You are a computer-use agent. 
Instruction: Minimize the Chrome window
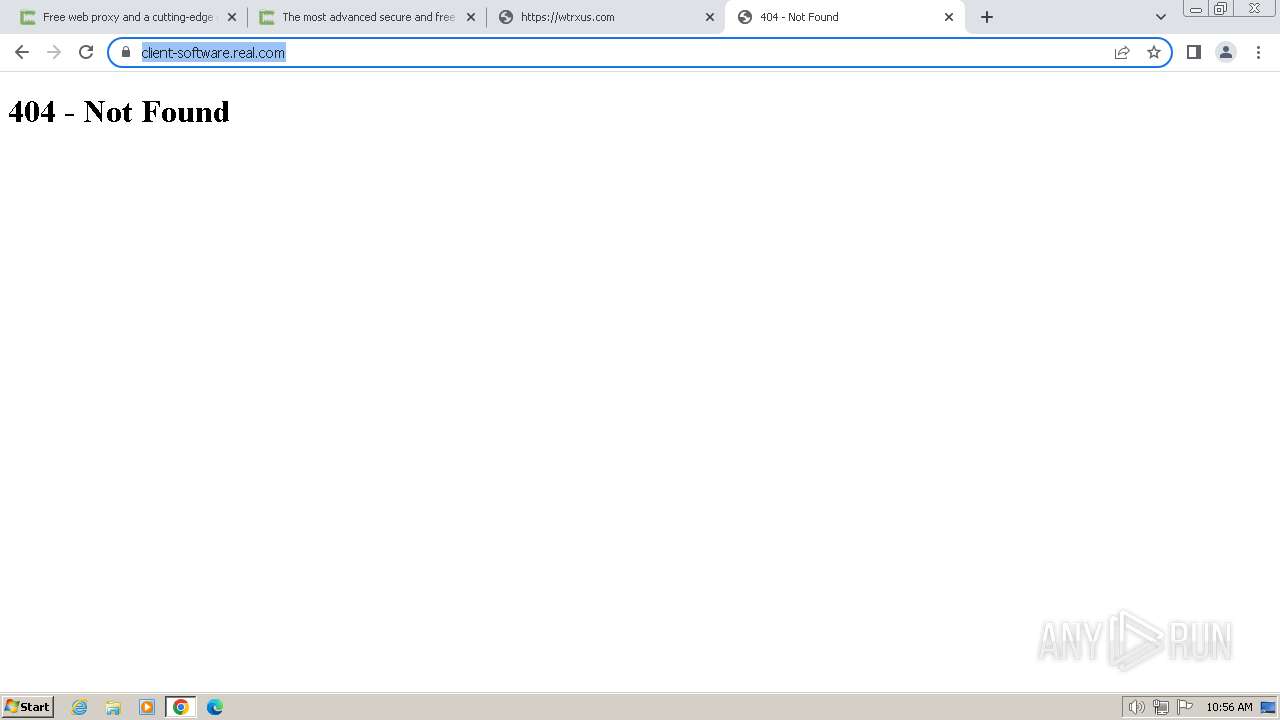(x=1196, y=9)
